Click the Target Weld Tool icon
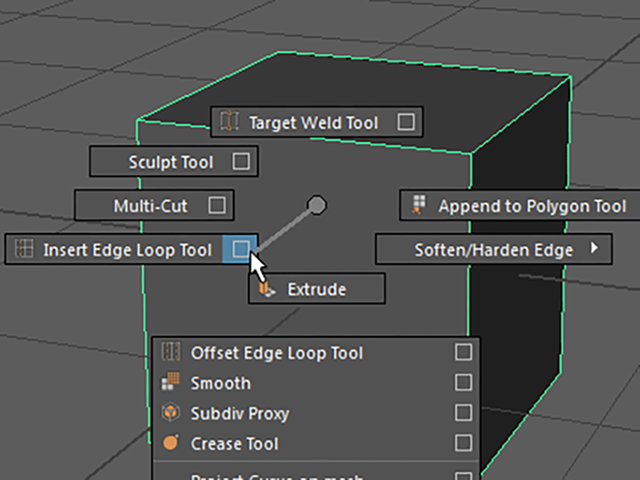 [x=229, y=121]
